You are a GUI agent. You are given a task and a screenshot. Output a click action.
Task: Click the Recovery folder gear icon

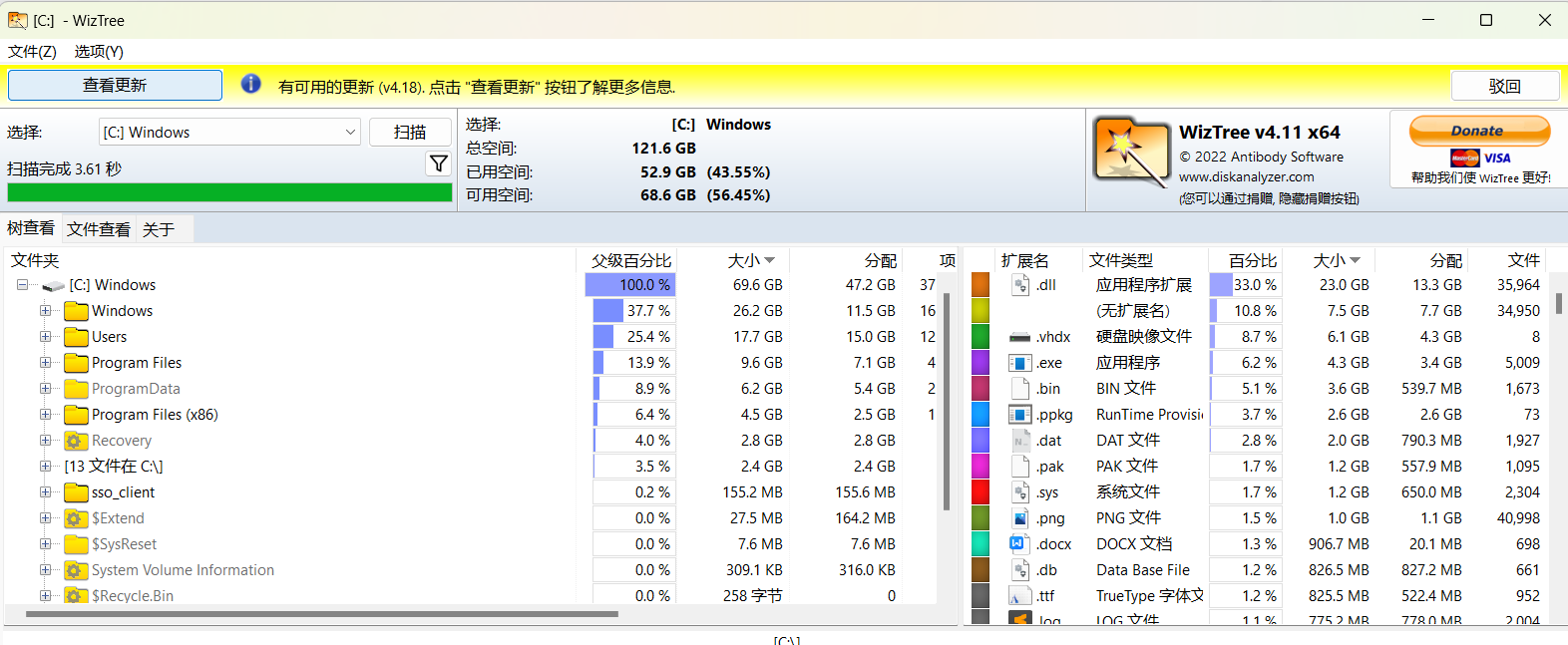coord(76,441)
